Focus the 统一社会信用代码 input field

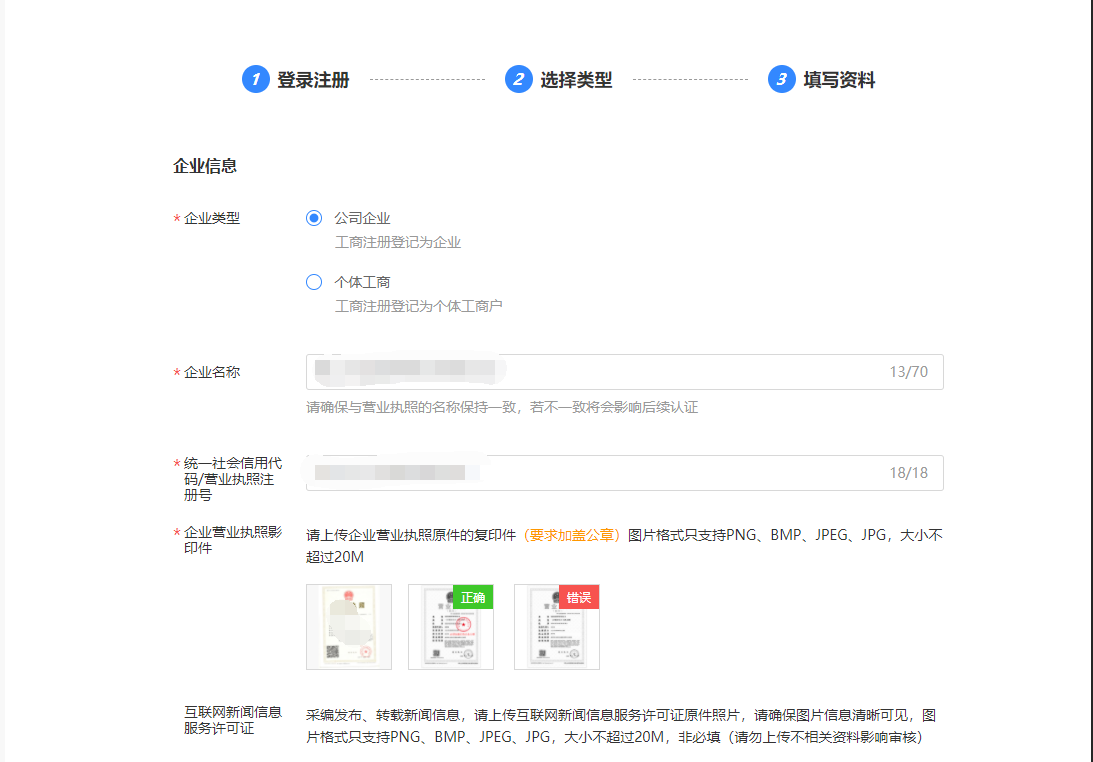pyautogui.click(x=600, y=473)
